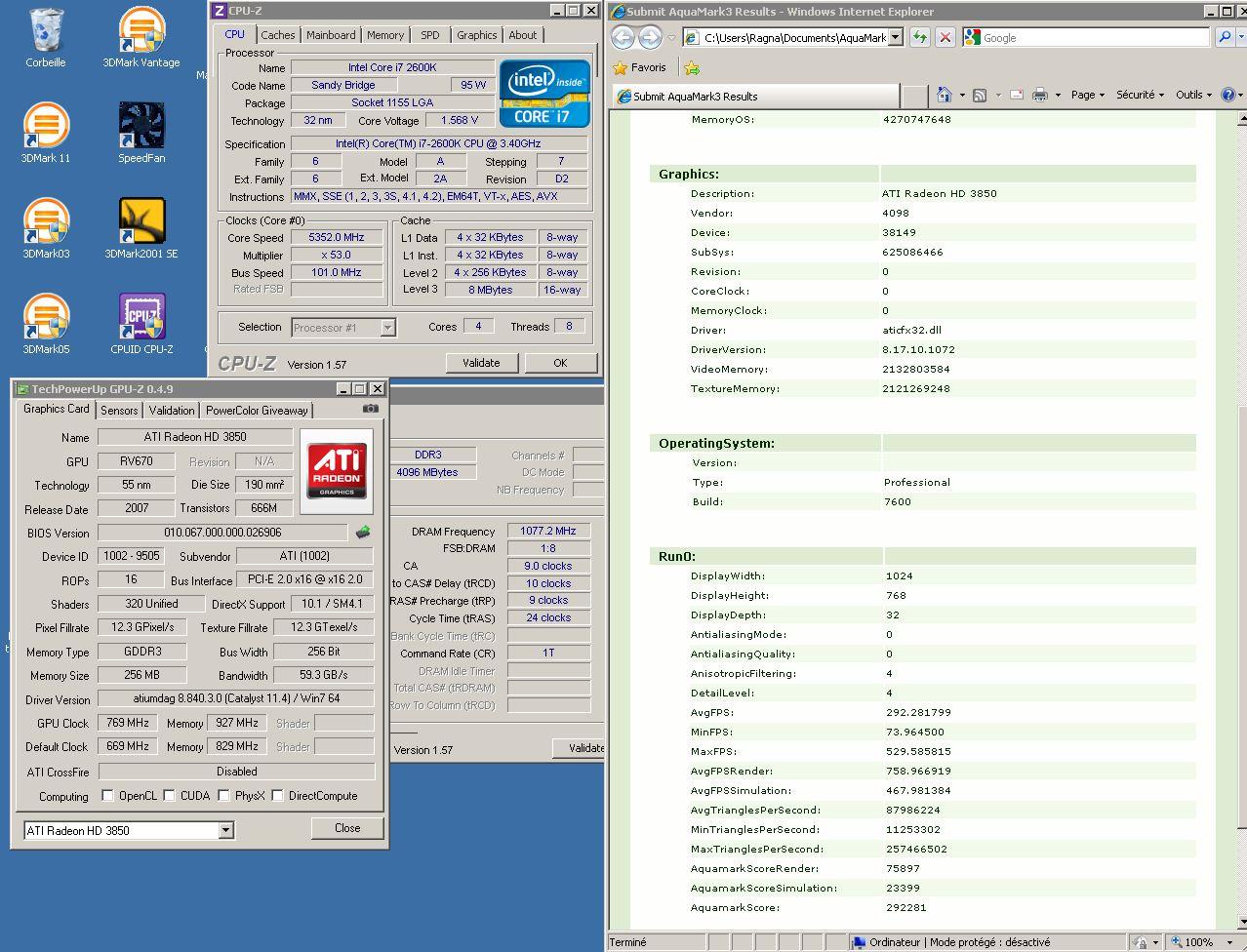This screenshot has width=1247, height=952.
Task: Toggle the CUDA checkbox
Action: 170,795
